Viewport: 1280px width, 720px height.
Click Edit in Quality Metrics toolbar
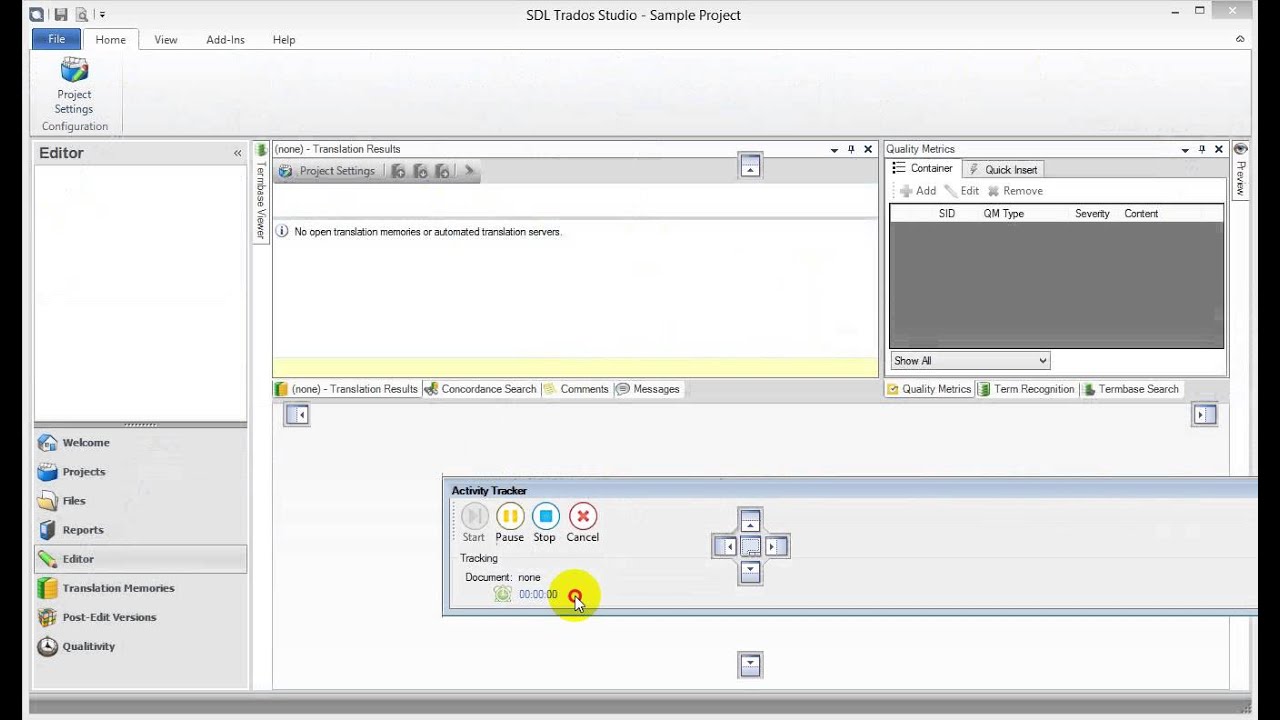click(961, 191)
